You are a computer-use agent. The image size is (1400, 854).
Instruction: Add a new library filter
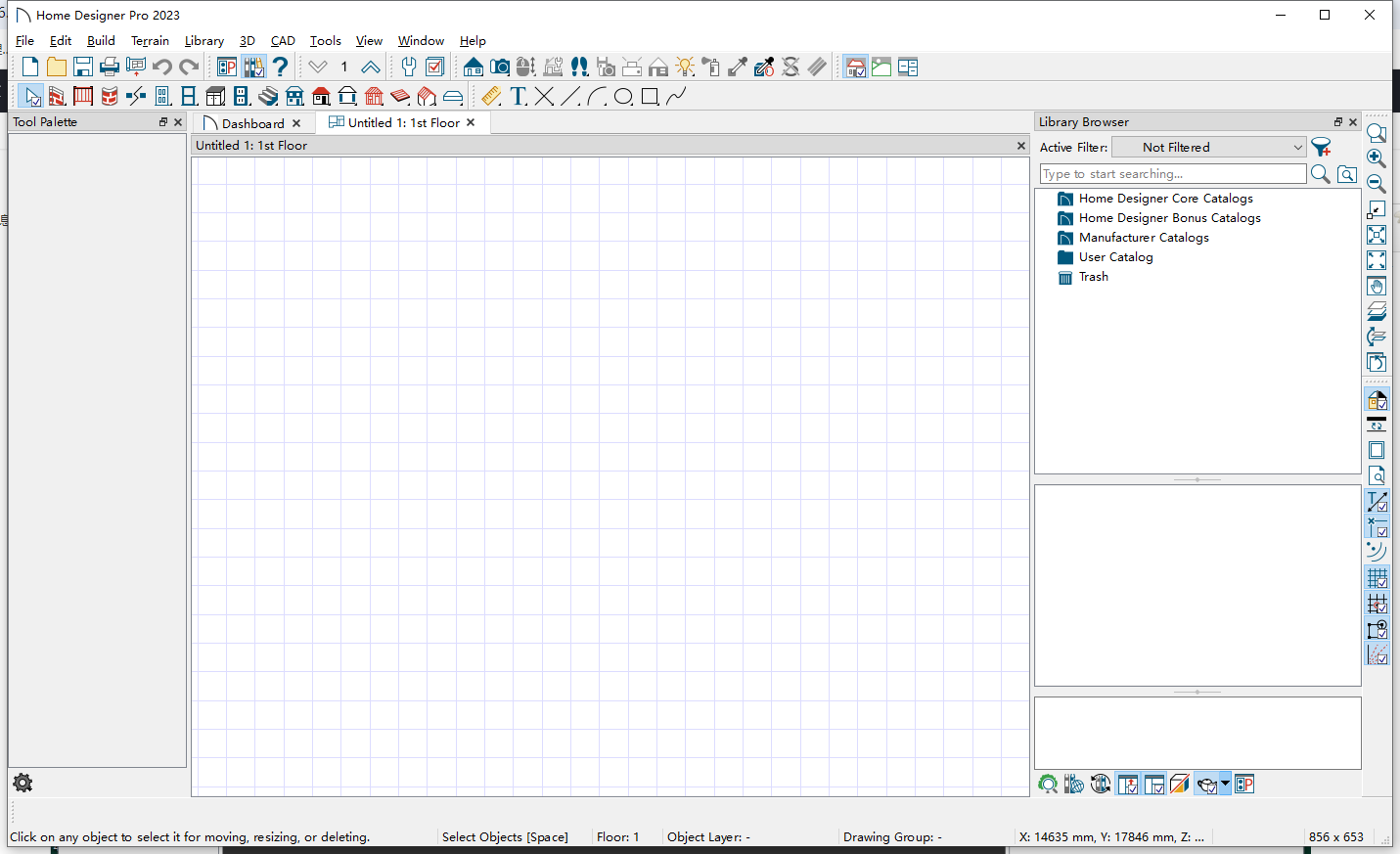tap(1322, 147)
